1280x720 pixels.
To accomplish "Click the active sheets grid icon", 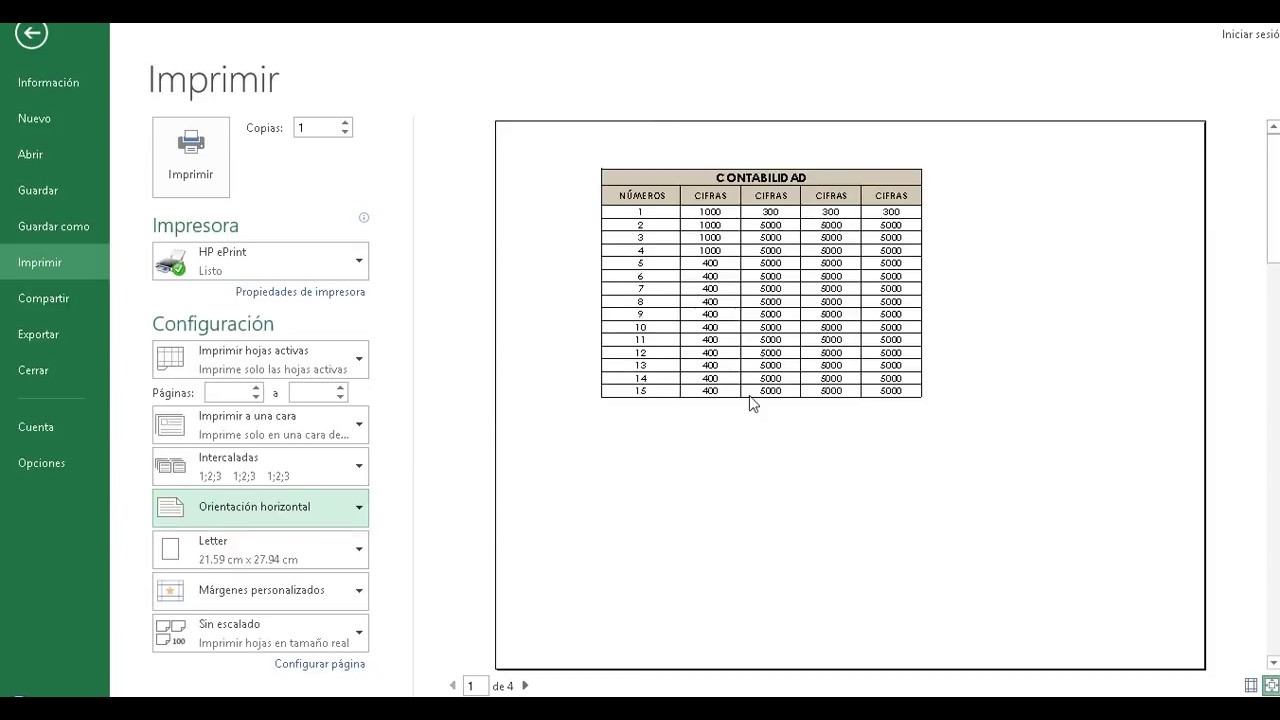I will 171,359.
